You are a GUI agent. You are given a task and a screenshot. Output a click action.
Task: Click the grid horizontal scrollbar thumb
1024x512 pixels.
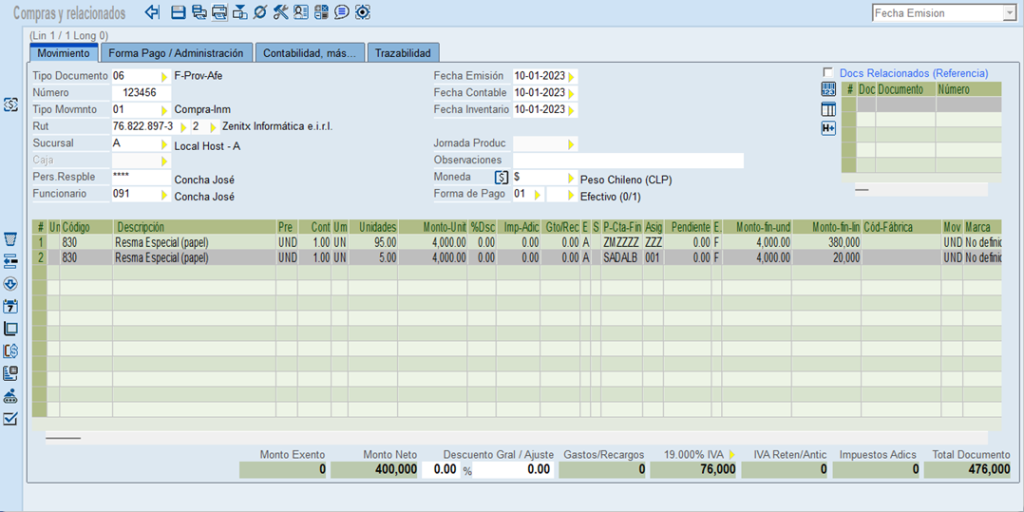tap(63, 438)
